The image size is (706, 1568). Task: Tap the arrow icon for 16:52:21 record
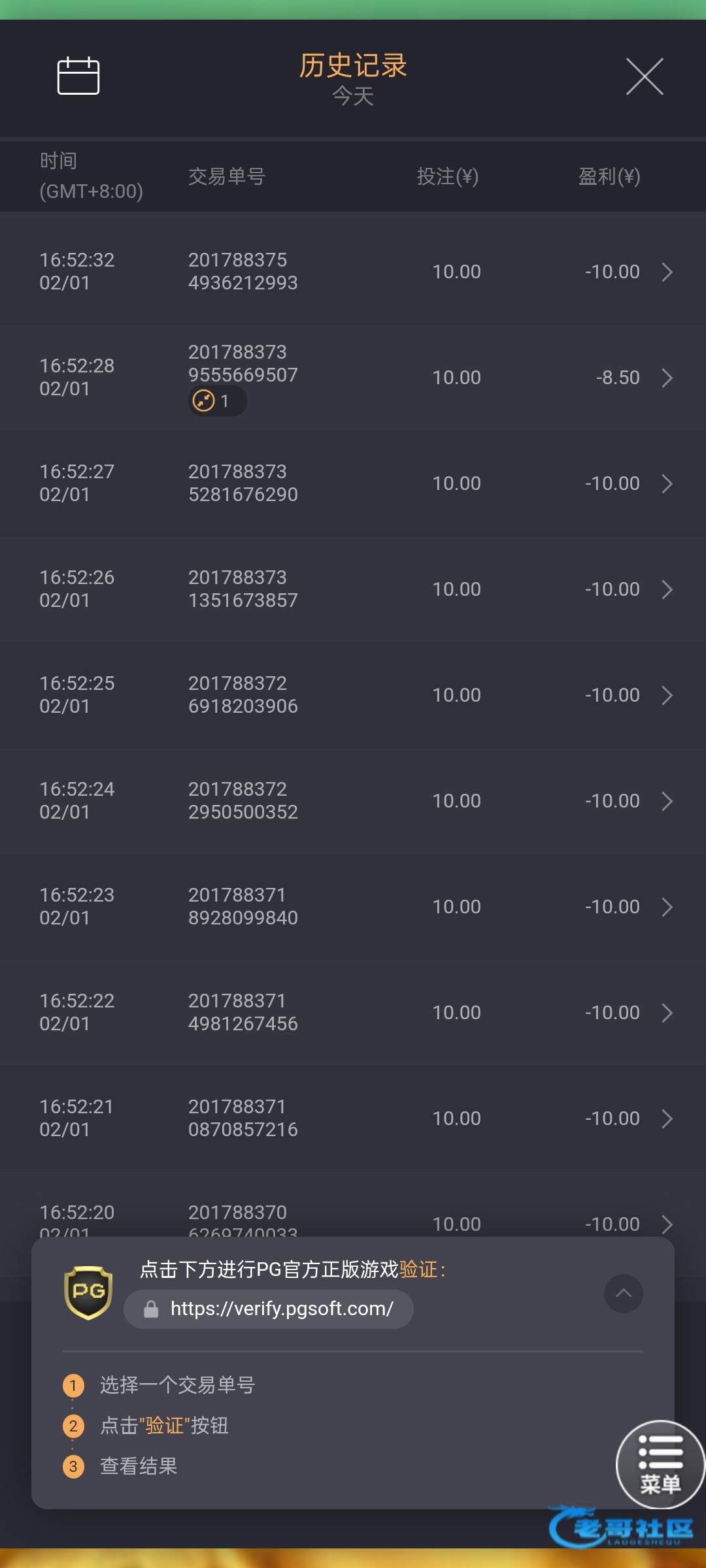[x=667, y=1119]
